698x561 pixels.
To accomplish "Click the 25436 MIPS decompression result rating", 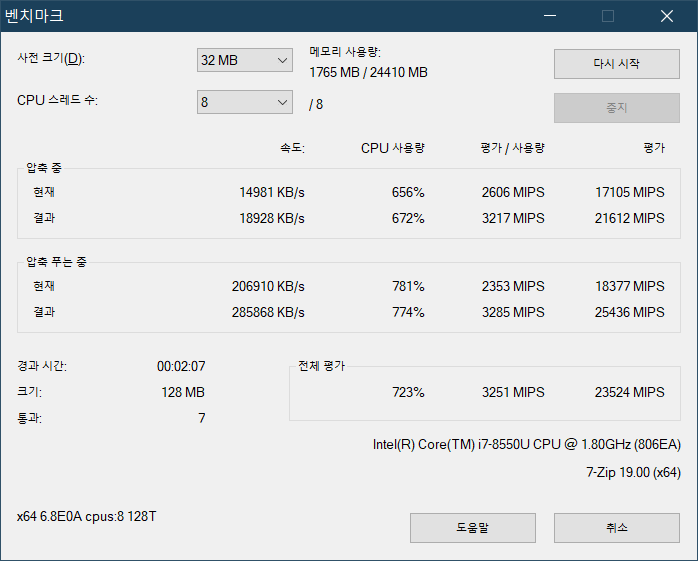I will (629, 312).
